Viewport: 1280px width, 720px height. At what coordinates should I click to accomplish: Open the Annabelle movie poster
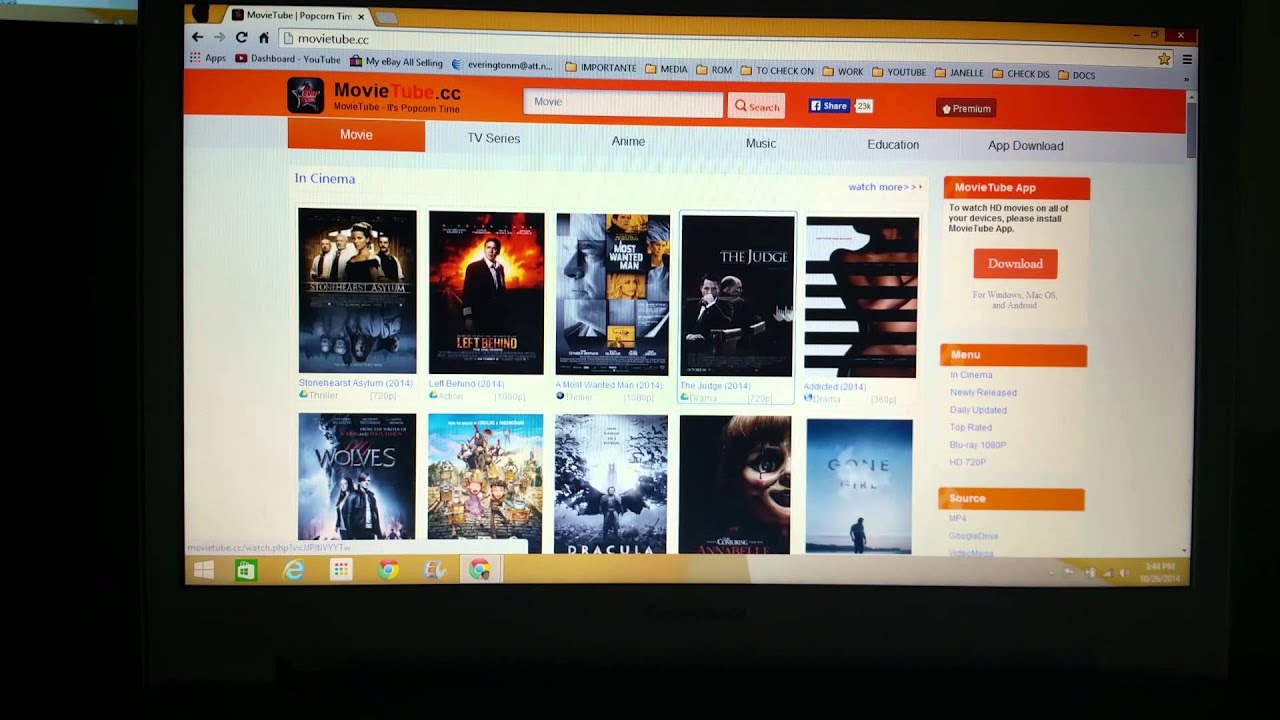tap(735, 485)
